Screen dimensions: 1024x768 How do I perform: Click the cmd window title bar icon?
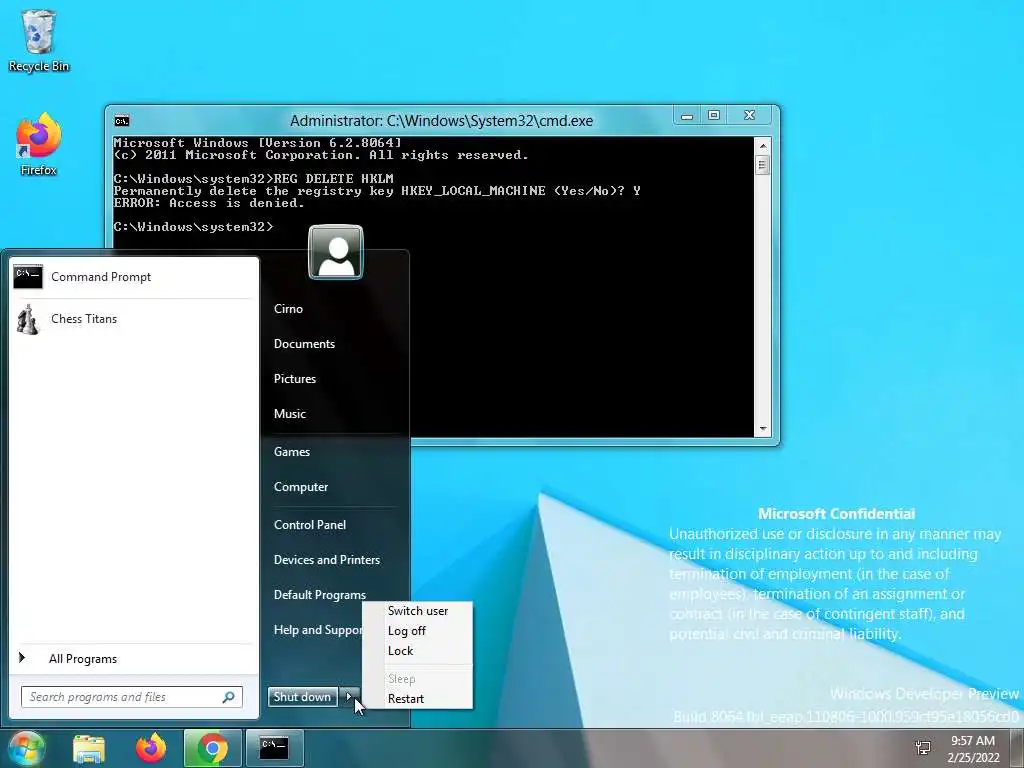(122, 121)
